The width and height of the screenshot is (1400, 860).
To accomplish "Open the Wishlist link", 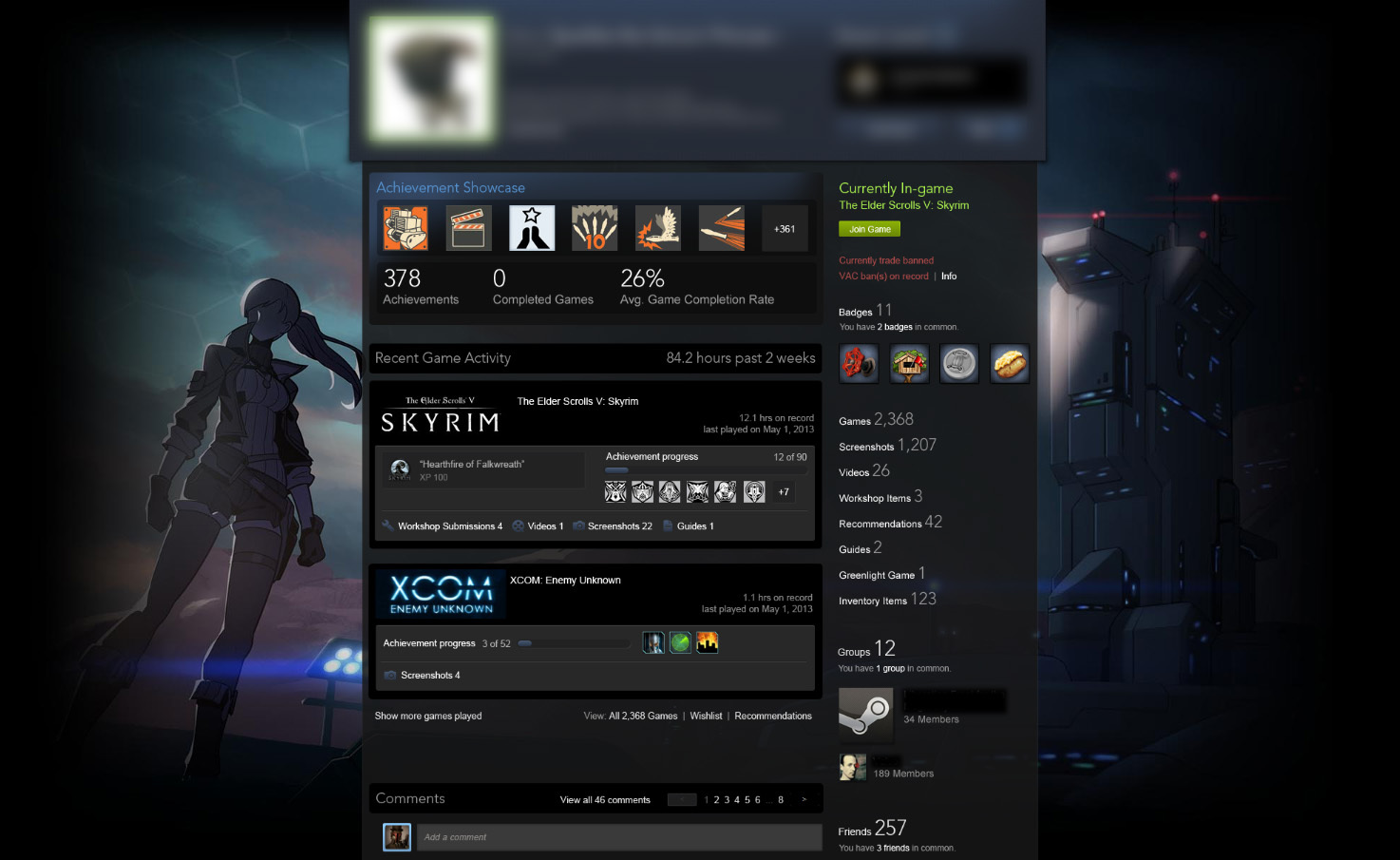I will 706,716.
